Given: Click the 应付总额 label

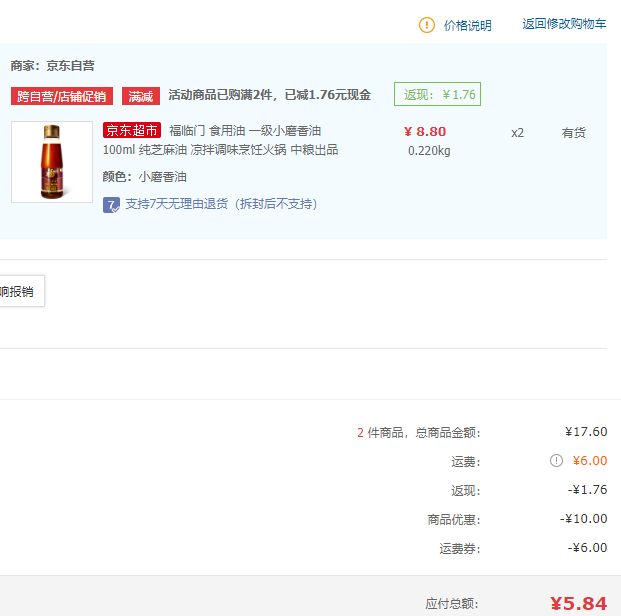Looking at the screenshot, I should click(x=452, y=604).
